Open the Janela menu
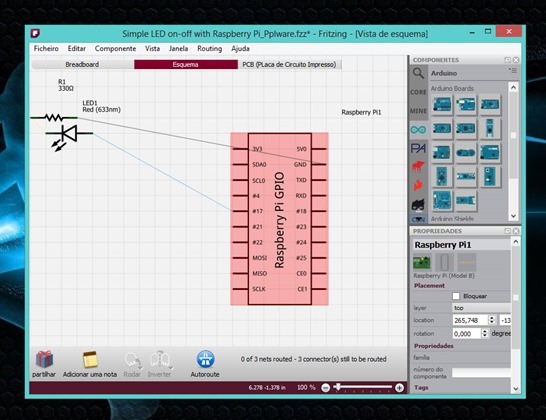The width and height of the screenshot is (546, 420). (x=178, y=48)
